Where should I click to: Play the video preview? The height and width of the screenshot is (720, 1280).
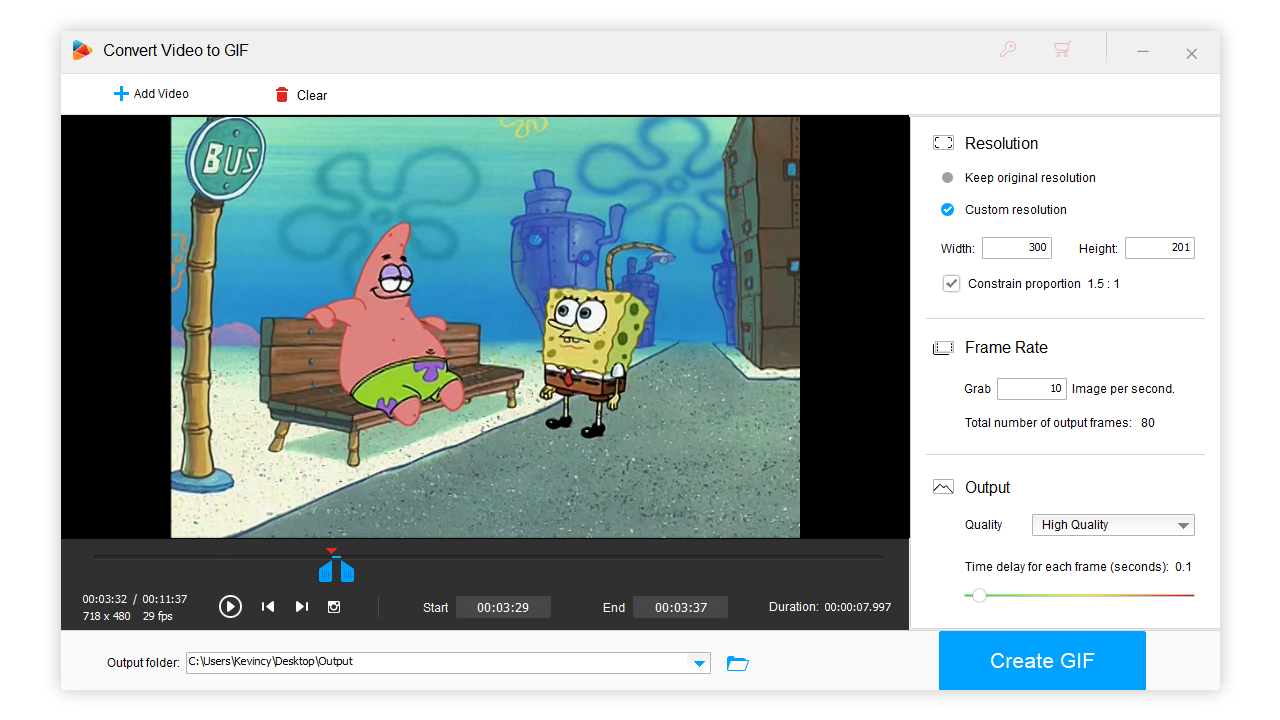tap(230, 606)
